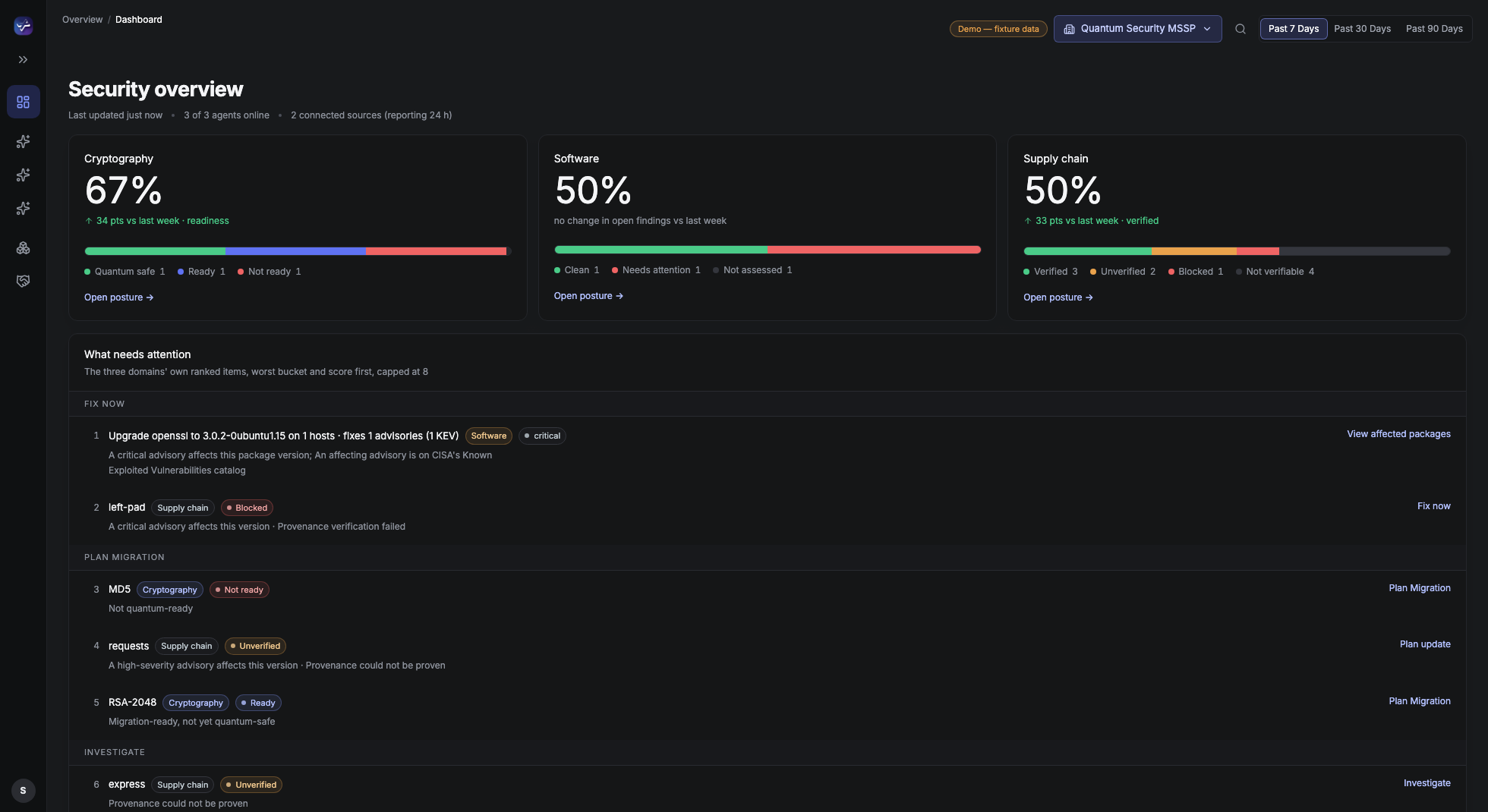Click Plan update for requests

pyautogui.click(x=1425, y=644)
